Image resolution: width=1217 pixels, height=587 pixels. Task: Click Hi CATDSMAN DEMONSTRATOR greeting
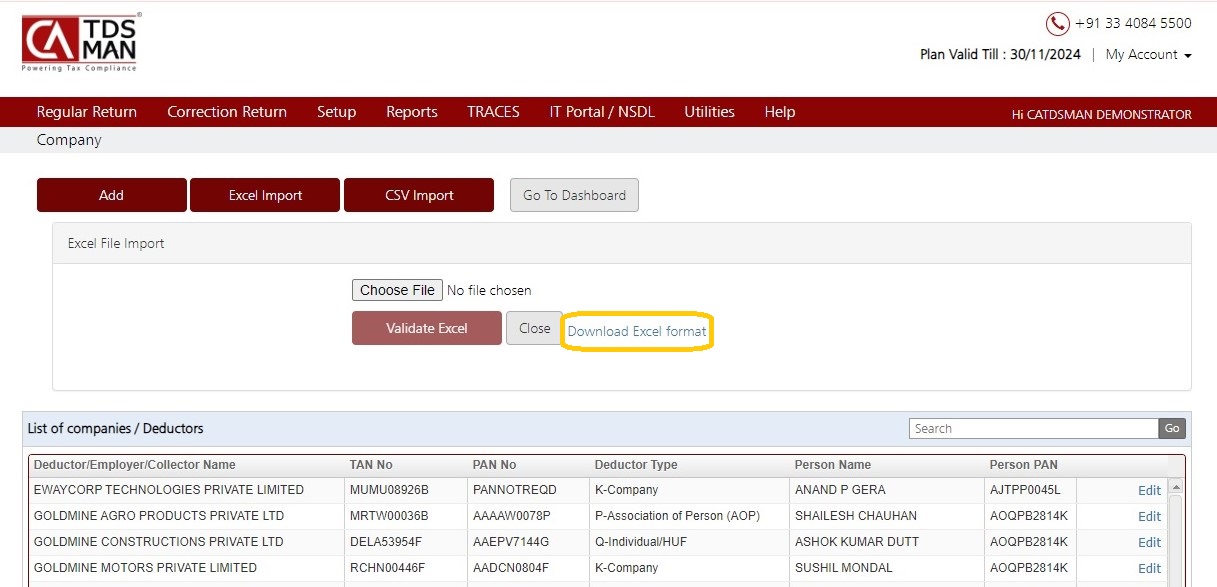[1101, 115]
